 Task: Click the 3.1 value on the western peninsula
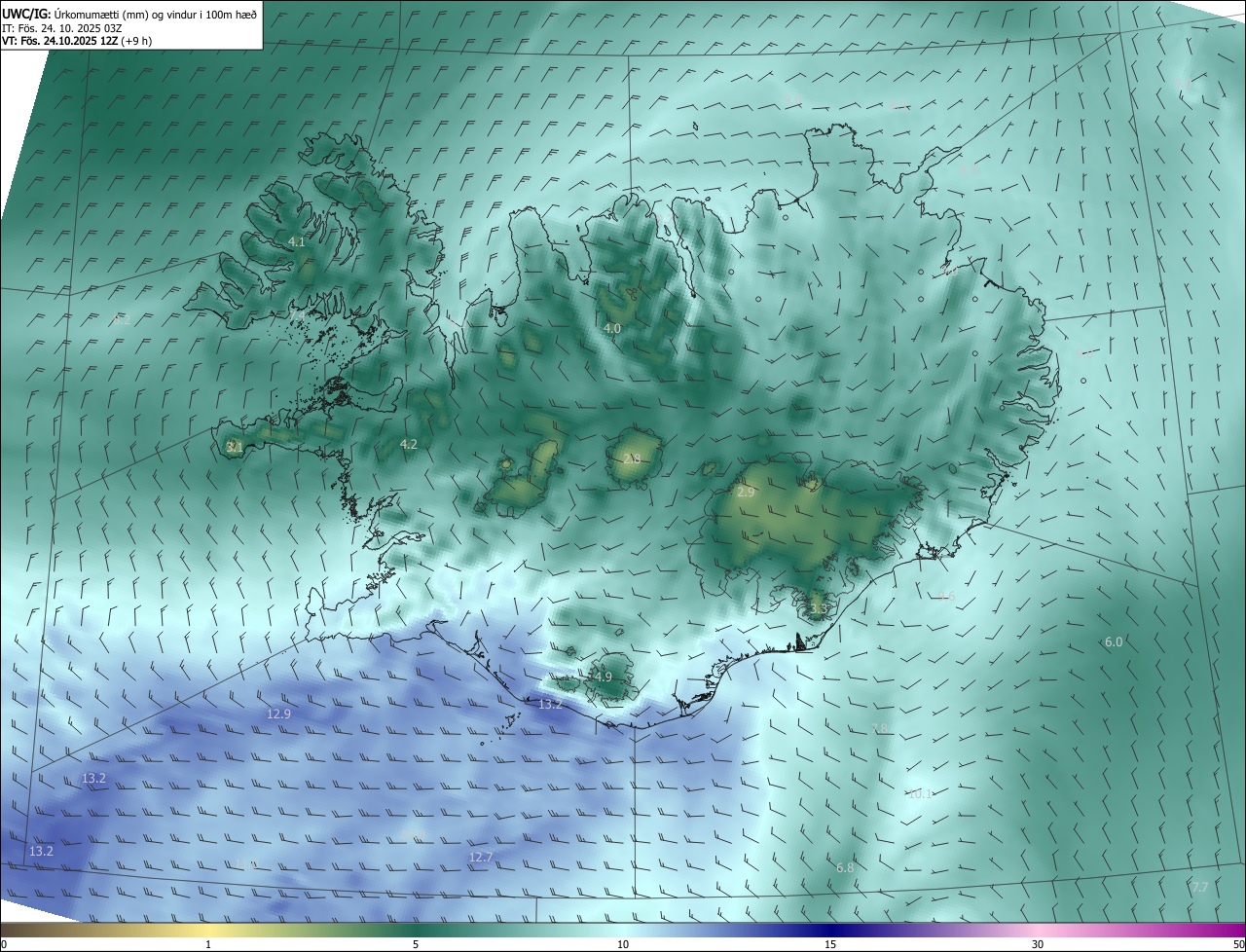234,447
